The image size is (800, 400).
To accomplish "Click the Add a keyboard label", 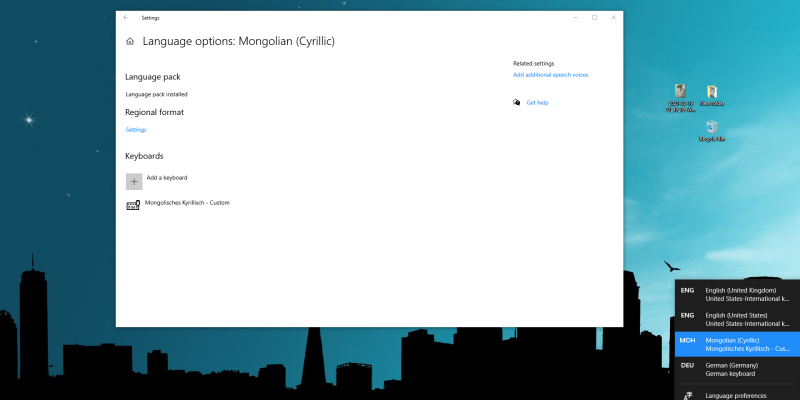I will pyautogui.click(x=167, y=178).
